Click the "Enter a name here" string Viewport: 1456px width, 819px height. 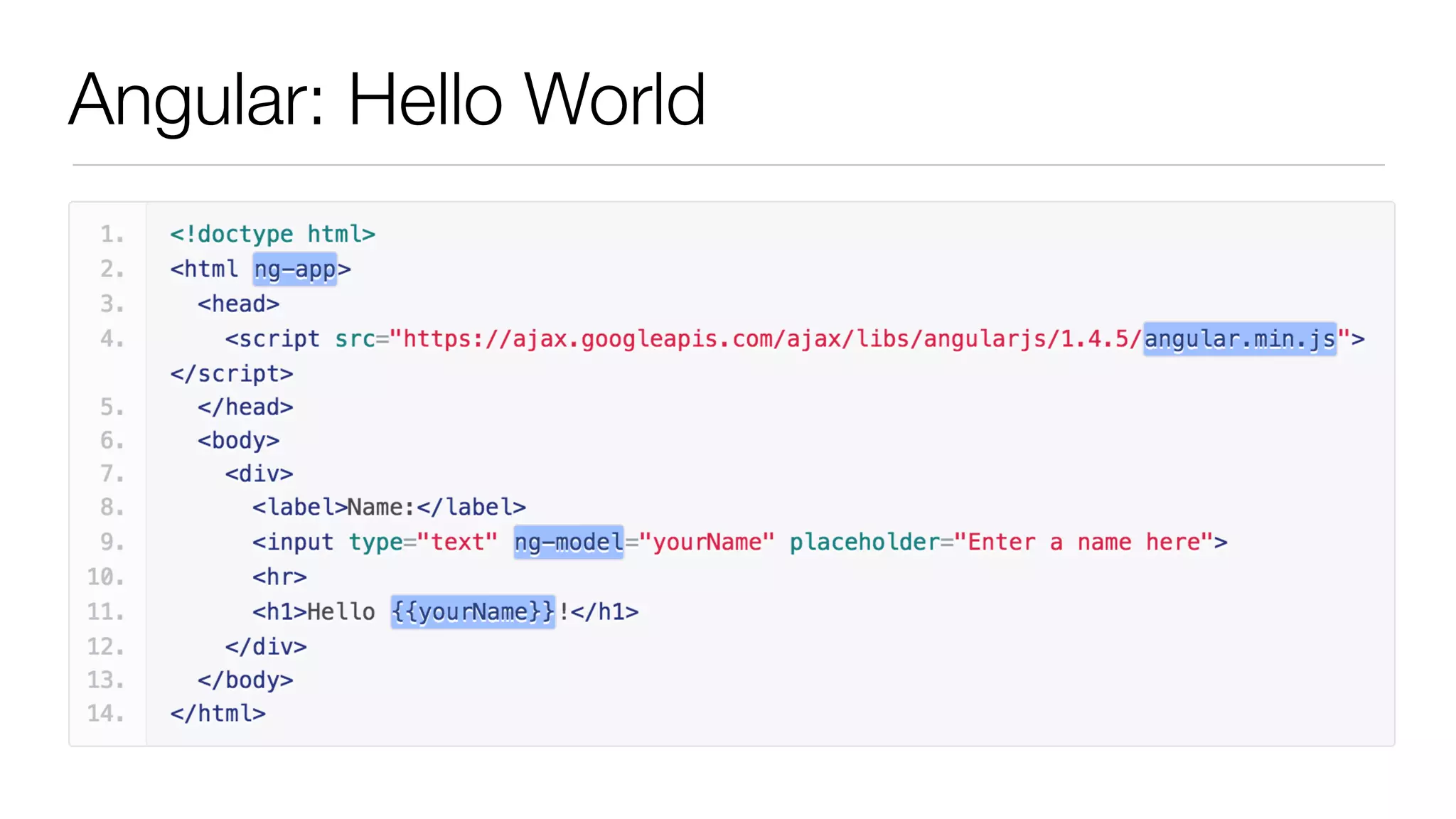(1084, 542)
